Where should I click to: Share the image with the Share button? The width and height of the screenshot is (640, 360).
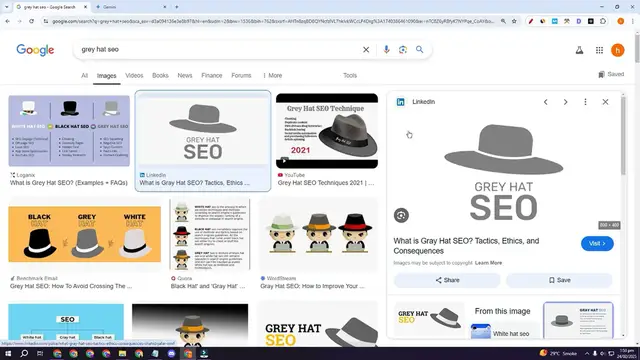447,280
